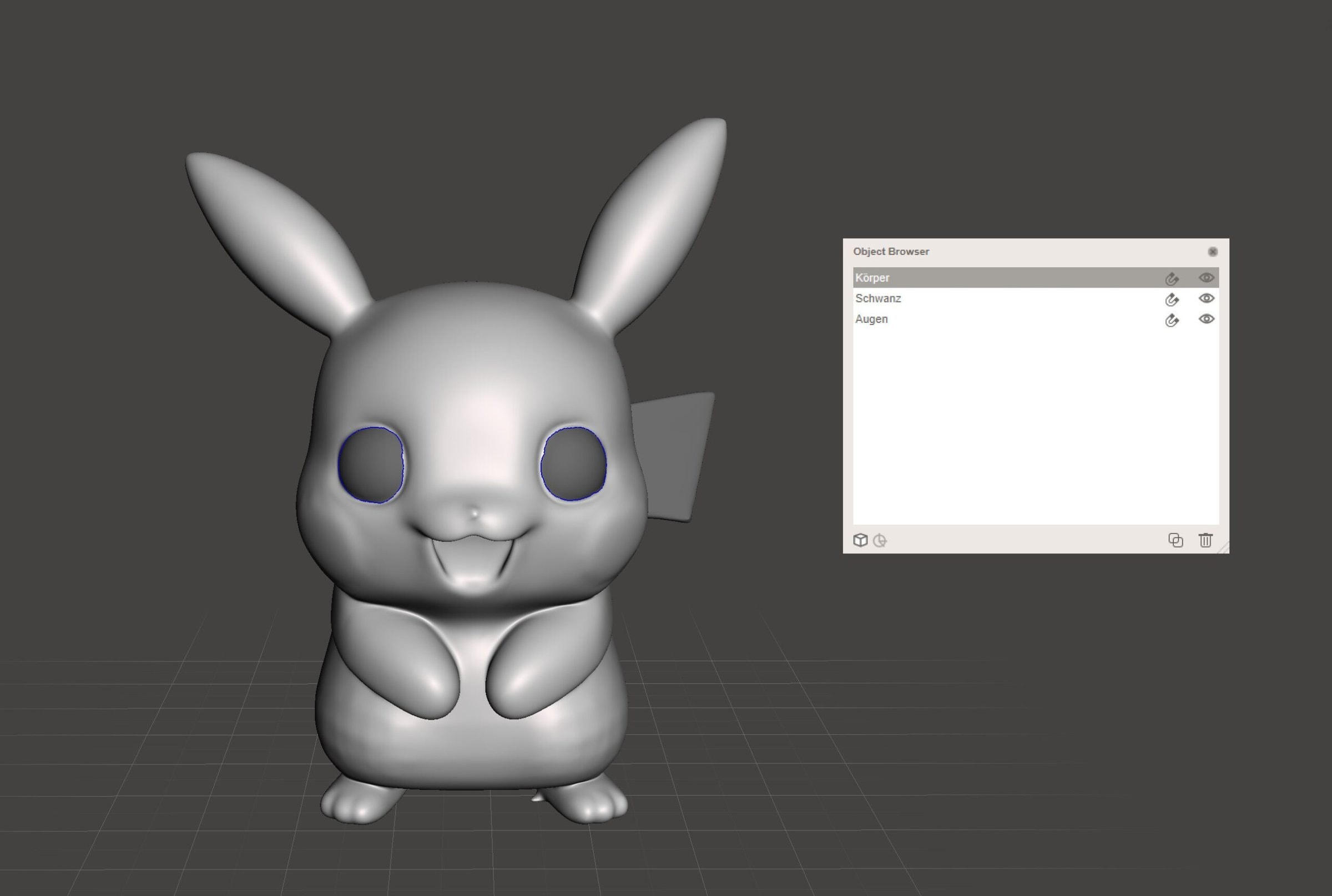Click the cube objects icon at panel bottom
This screenshot has width=1332, height=896.
[860, 540]
